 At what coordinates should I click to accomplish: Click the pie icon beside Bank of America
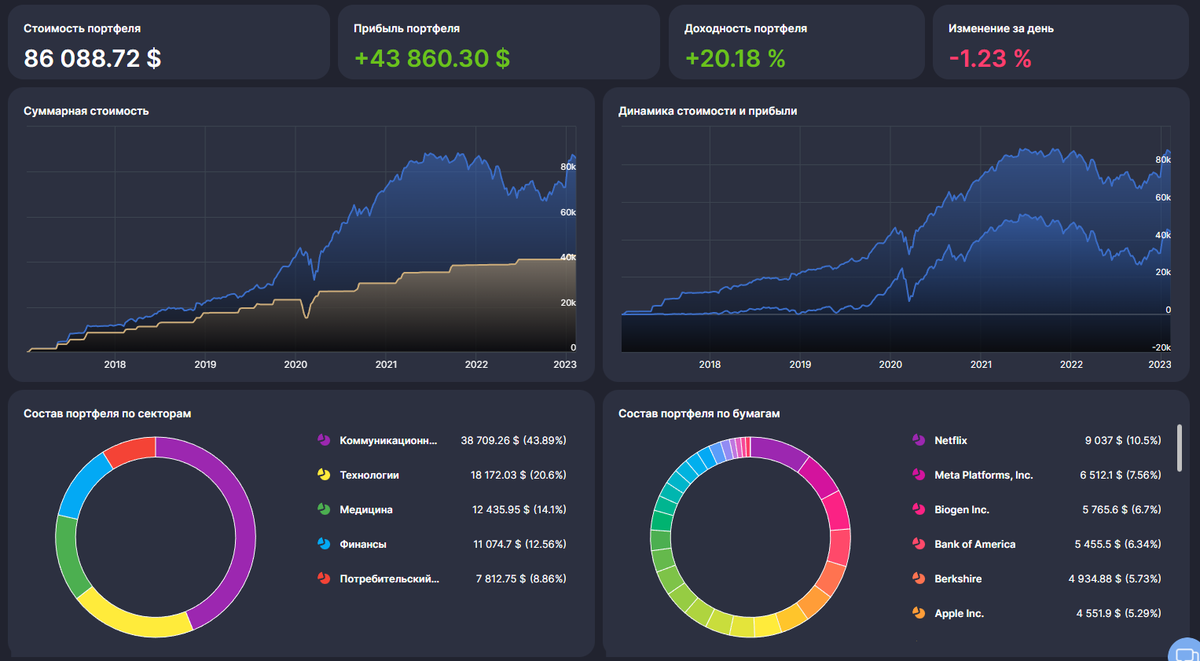(x=918, y=544)
